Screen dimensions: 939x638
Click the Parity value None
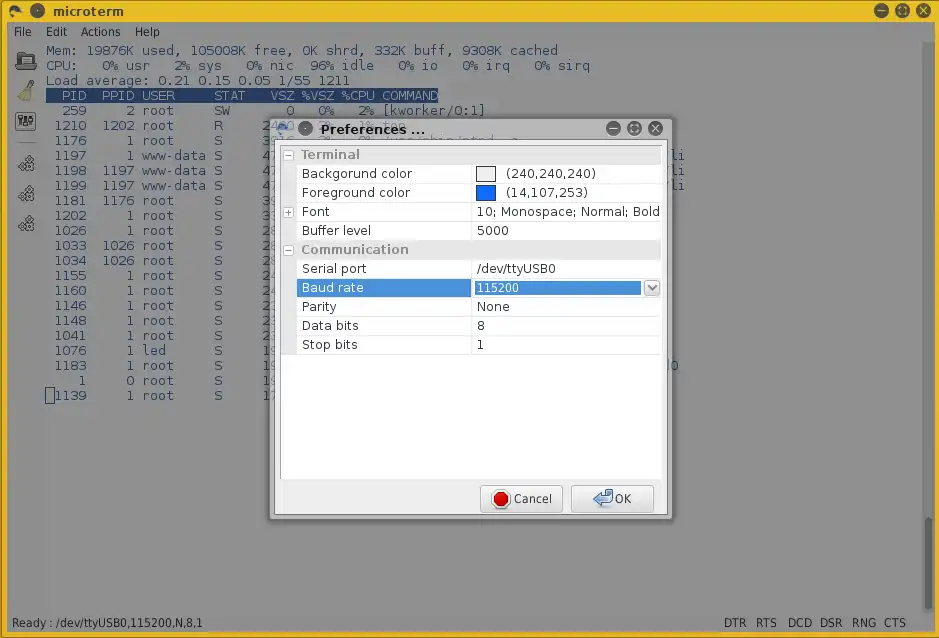493,307
